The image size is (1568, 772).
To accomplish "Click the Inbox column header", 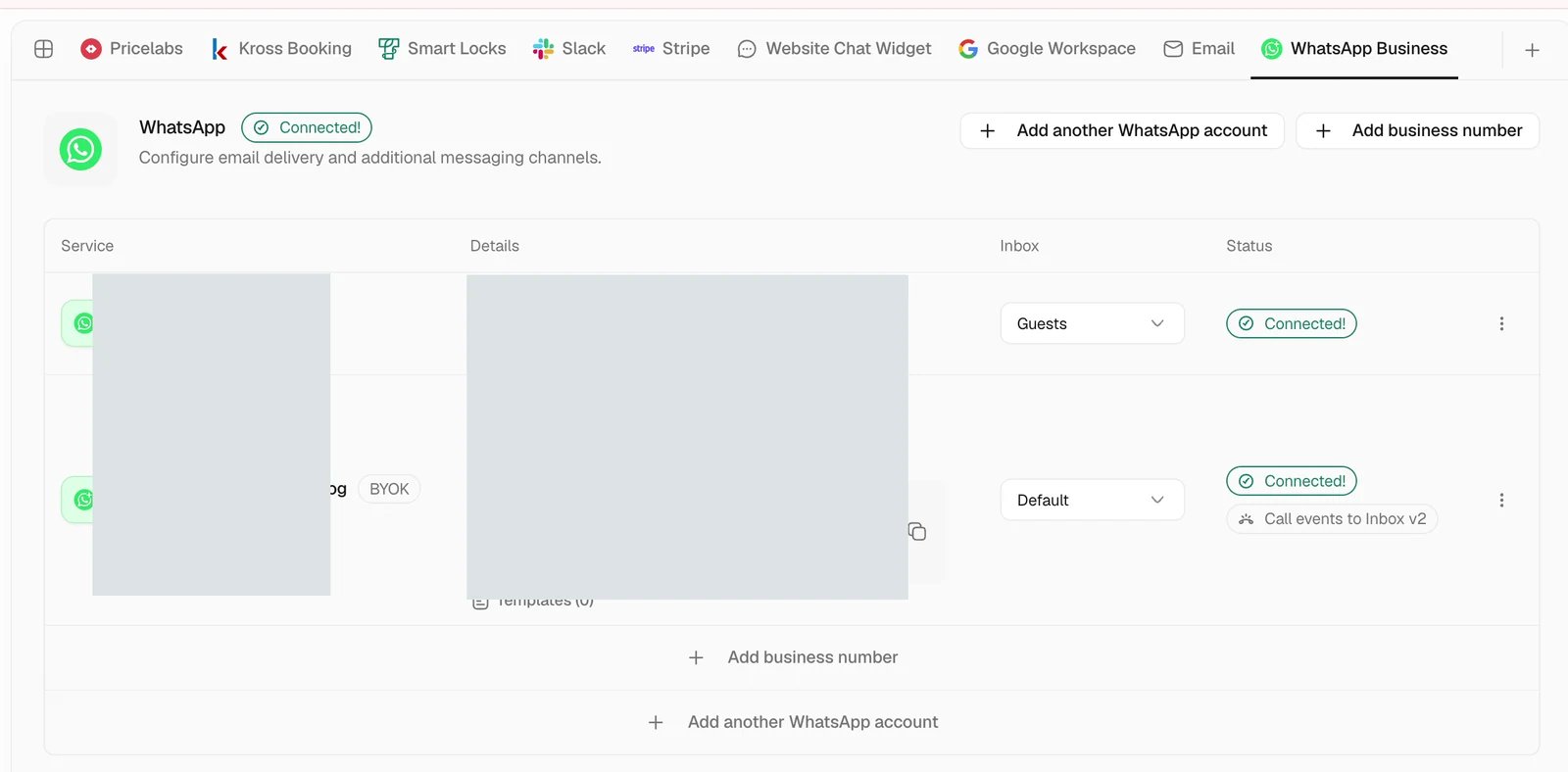I will 1019,246.
